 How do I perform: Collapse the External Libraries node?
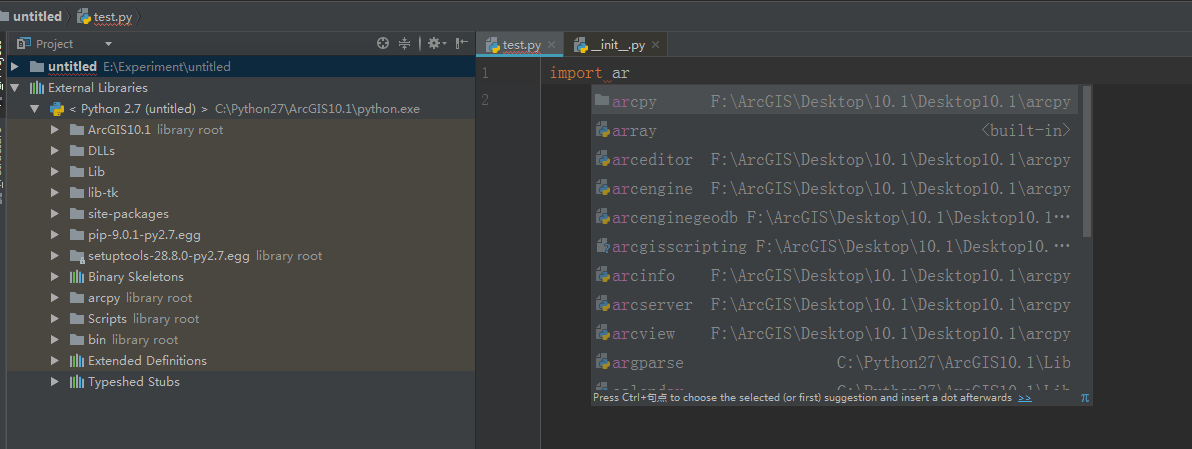tap(15, 87)
